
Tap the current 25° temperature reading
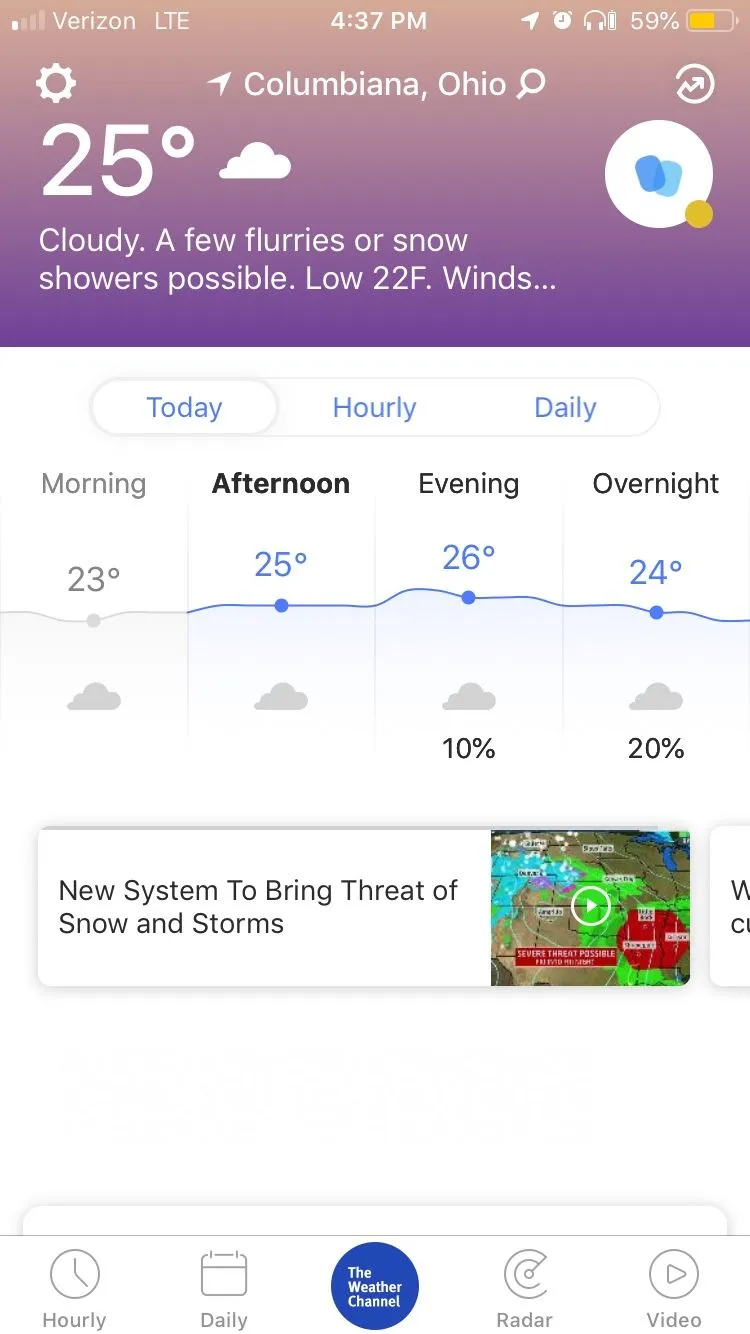[118, 161]
